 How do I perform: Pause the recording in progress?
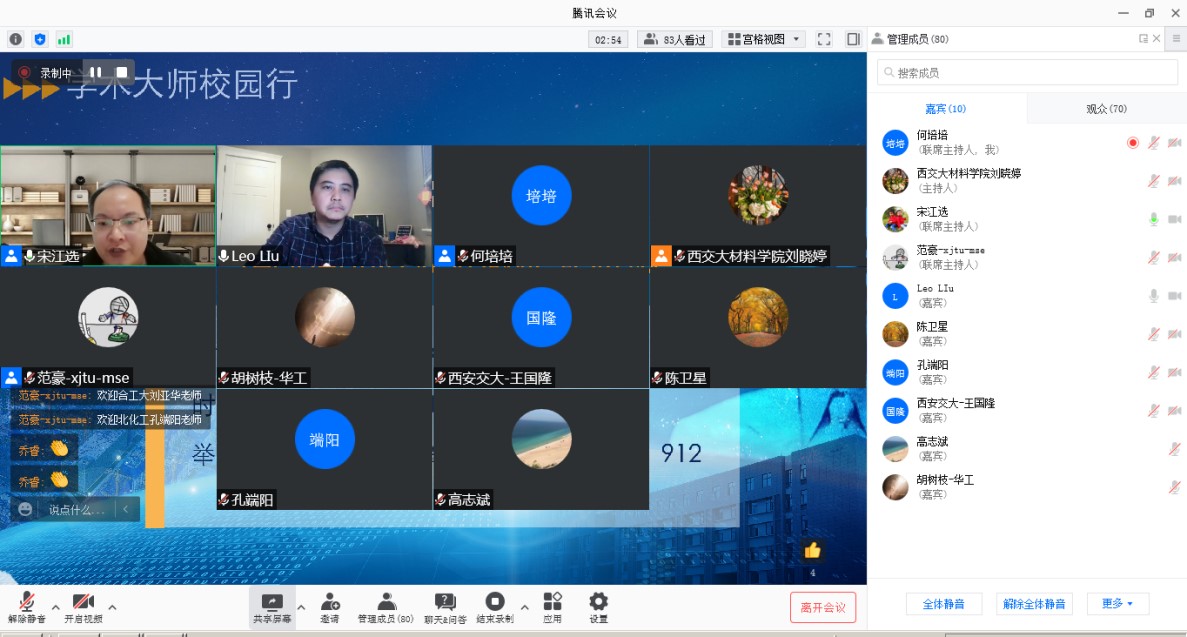96,72
